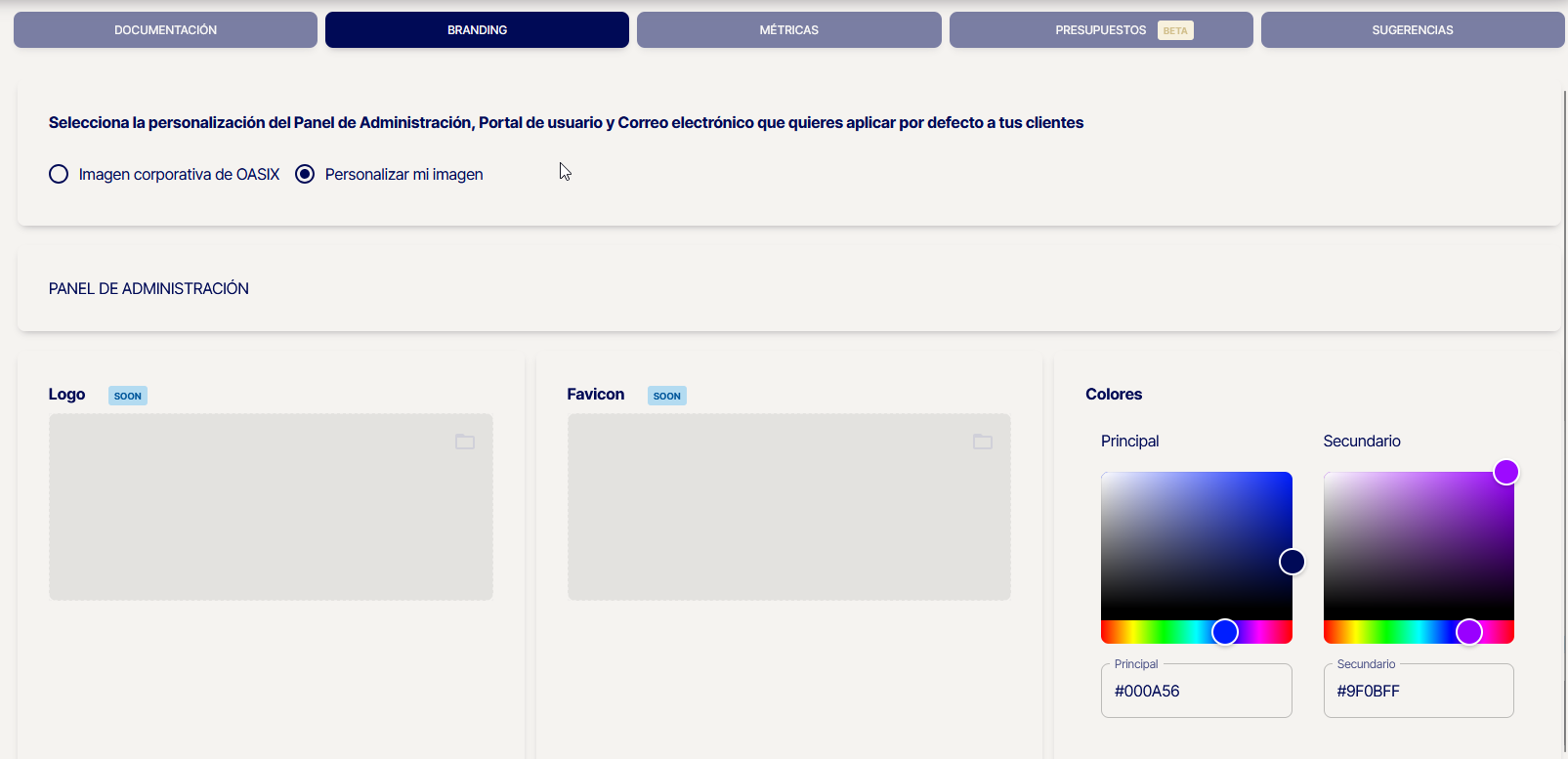Image resolution: width=1568 pixels, height=759 pixels.
Task: Open the Documentación tab
Action: [x=165, y=30]
